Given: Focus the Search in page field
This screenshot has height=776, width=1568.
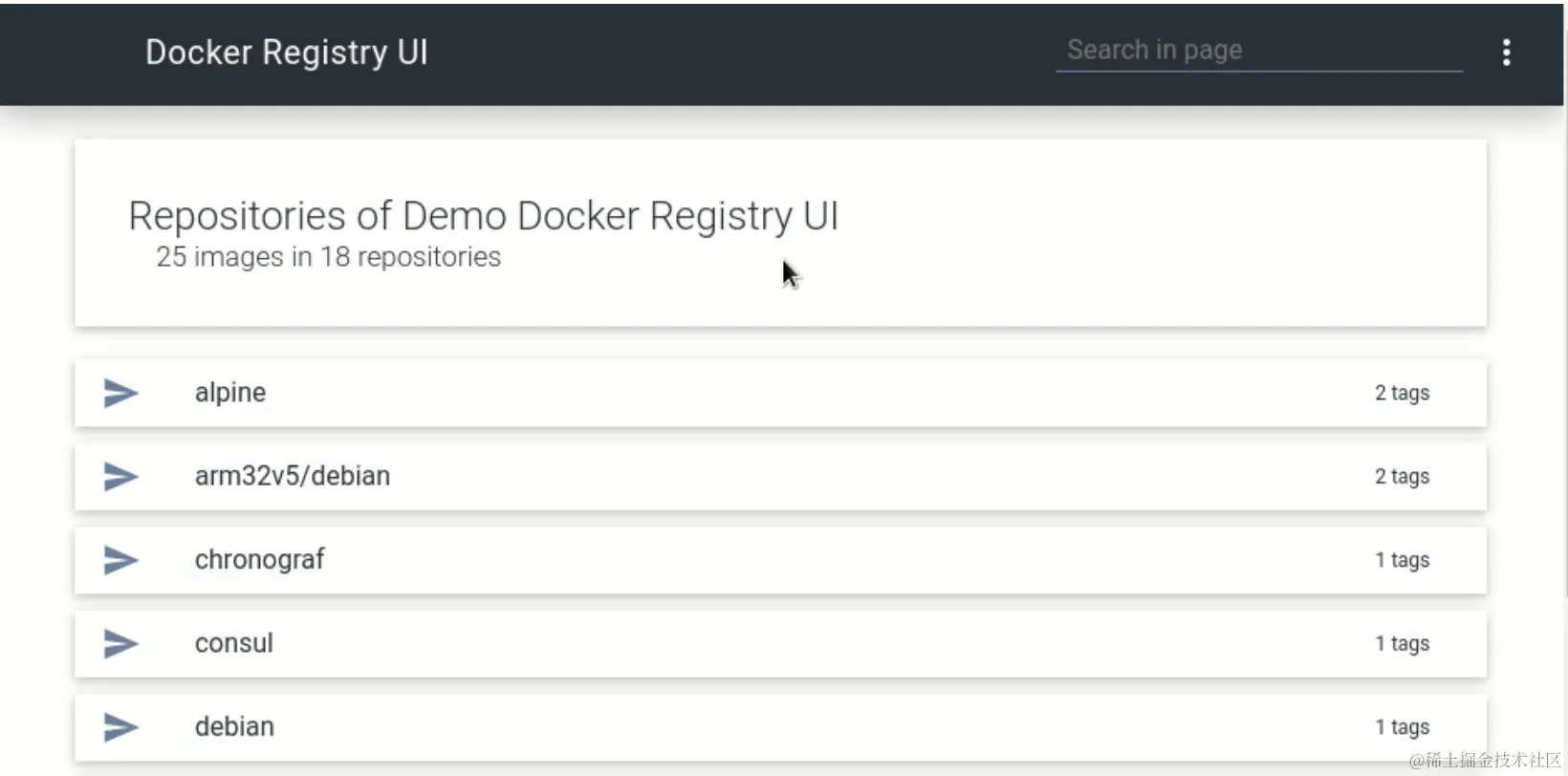Looking at the screenshot, I should pyautogui.click(x=1258, y=51).
